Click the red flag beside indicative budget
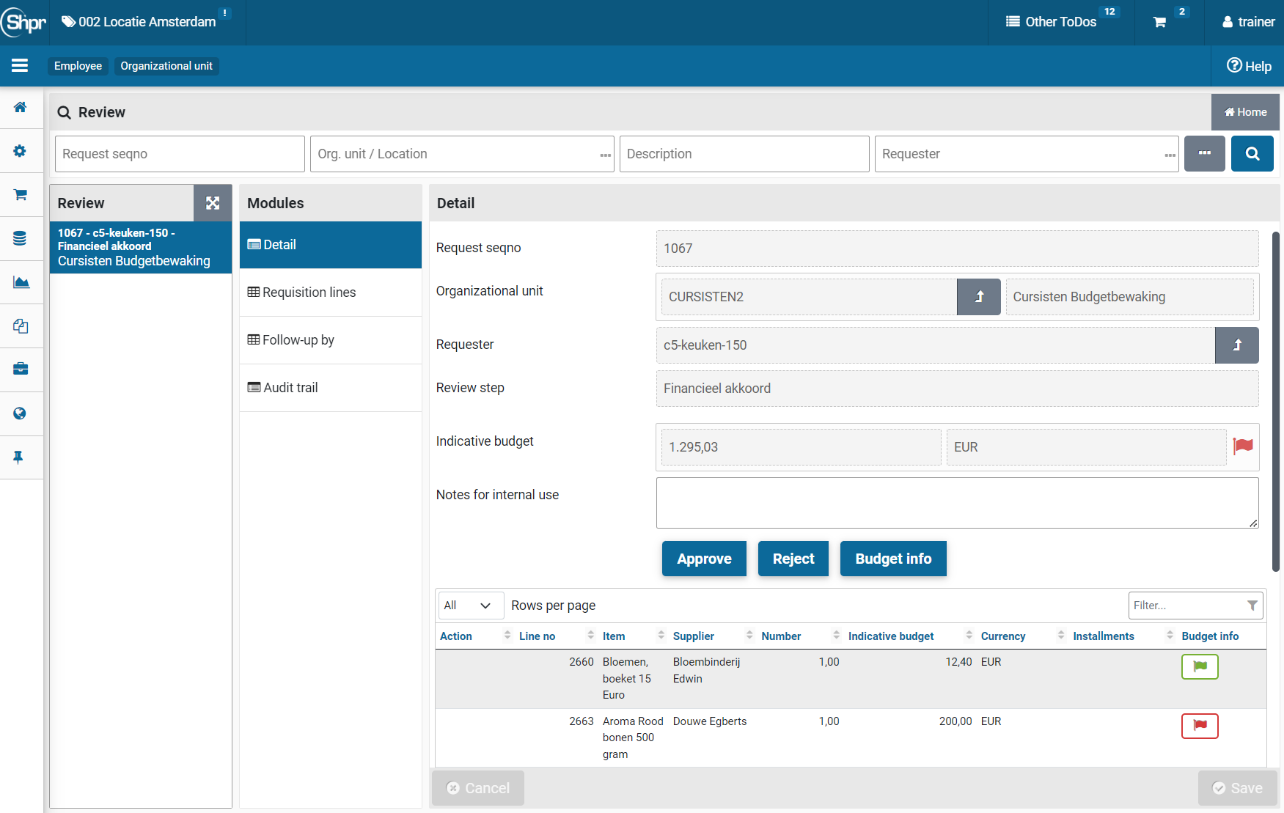Image resolution: width=1284 pixels, height=813 pixels. click(x=1243, y=447)
